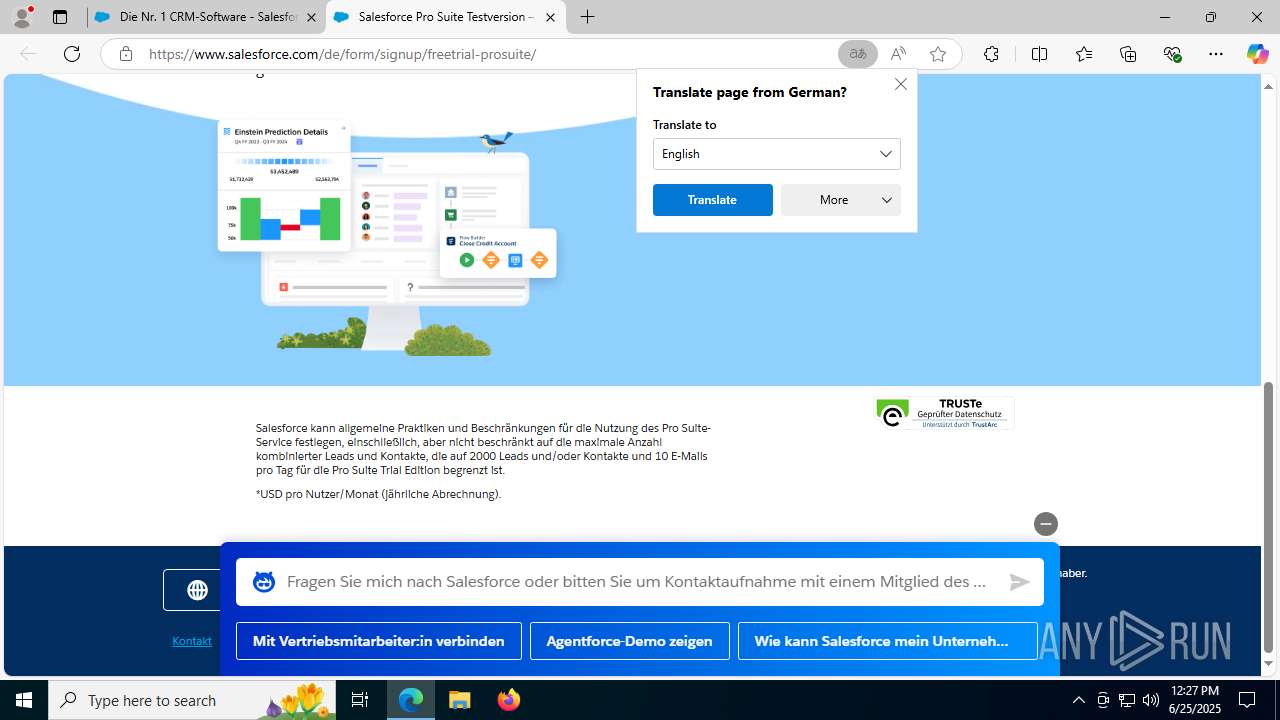Screen dimensions: 1280x720
Task: Open the network tray icon
Action: coord(1126,700)
